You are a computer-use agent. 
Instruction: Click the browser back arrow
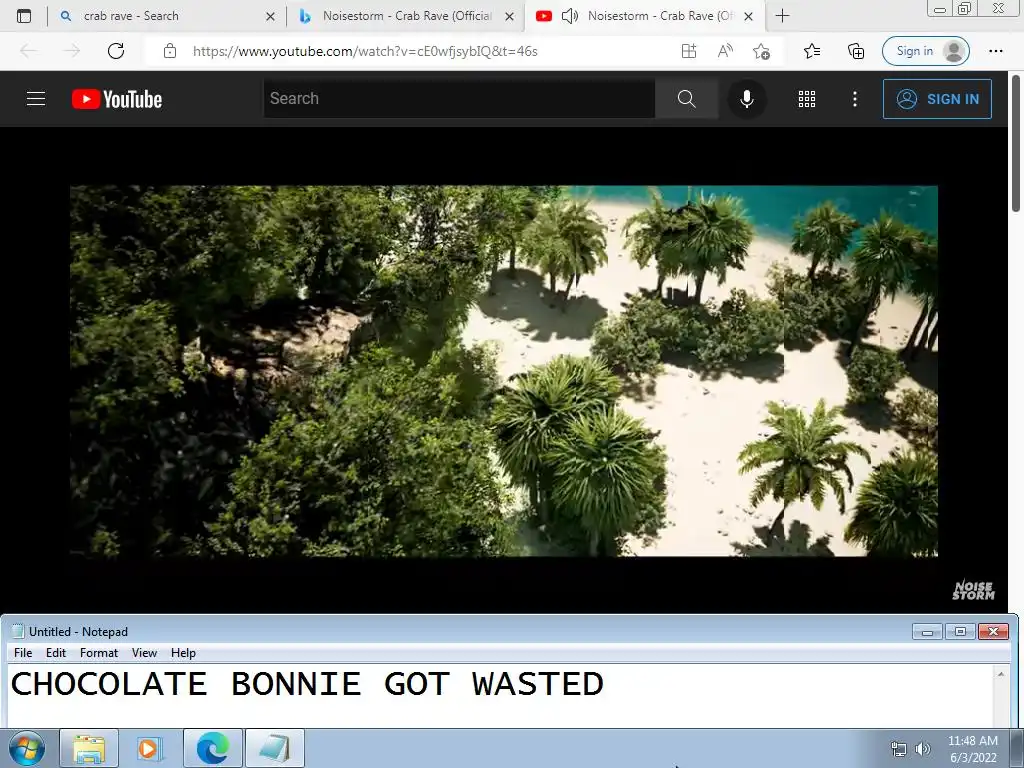tap(28, 51)
